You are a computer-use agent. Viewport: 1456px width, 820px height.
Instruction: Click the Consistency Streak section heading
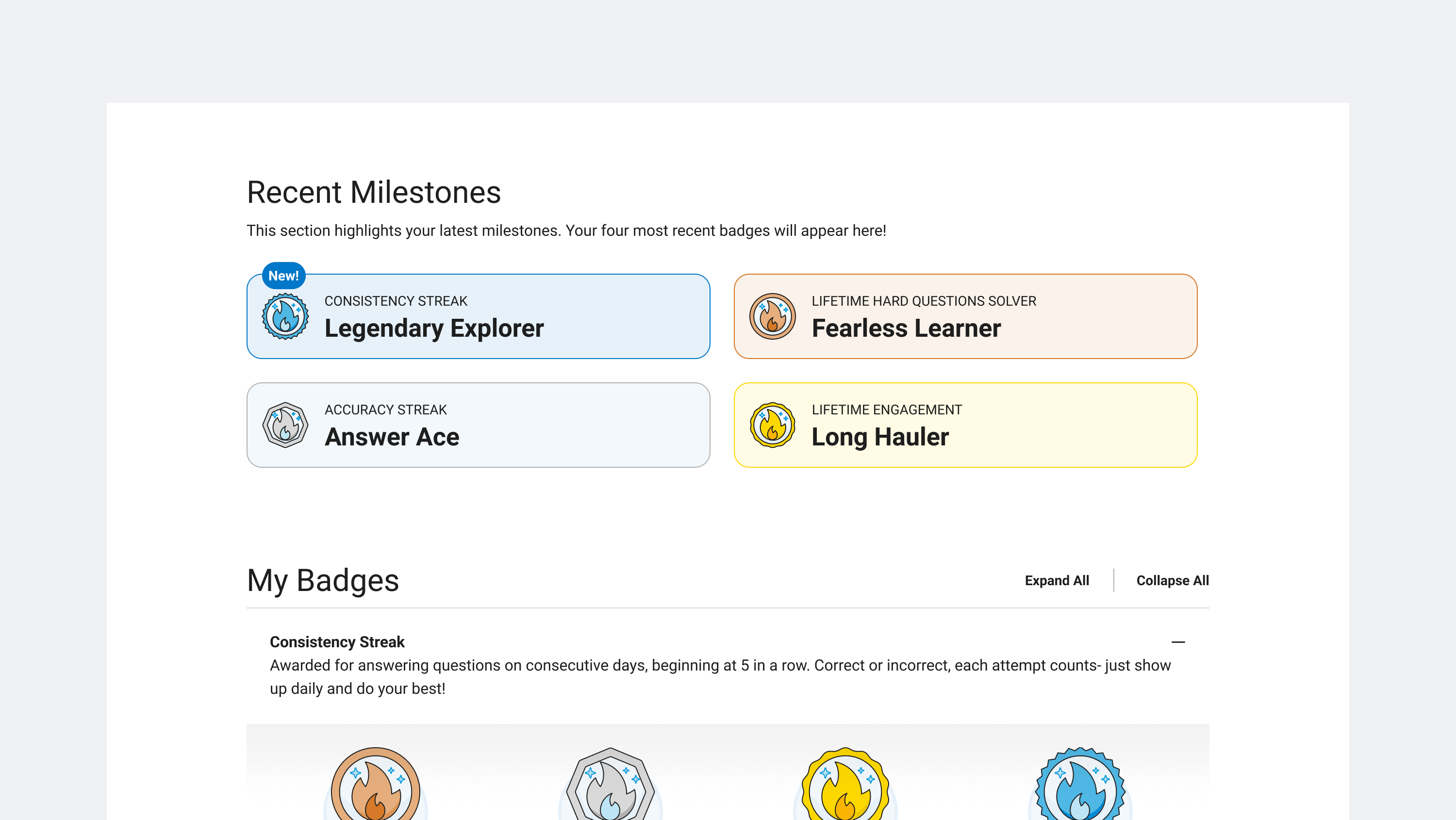(337, 642)
